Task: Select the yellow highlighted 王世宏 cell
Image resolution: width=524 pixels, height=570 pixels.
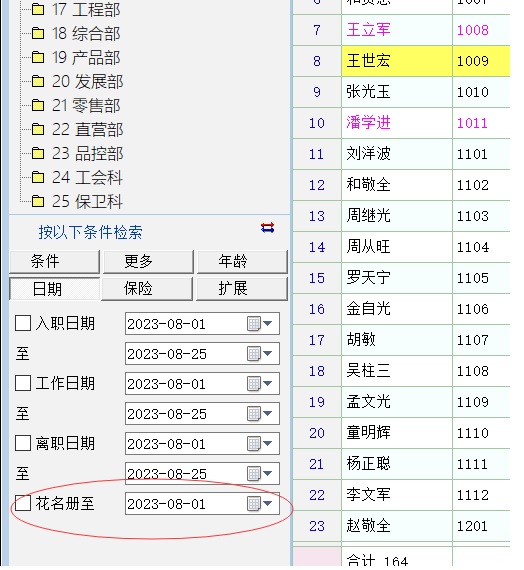Action: [x=397, y=61]
